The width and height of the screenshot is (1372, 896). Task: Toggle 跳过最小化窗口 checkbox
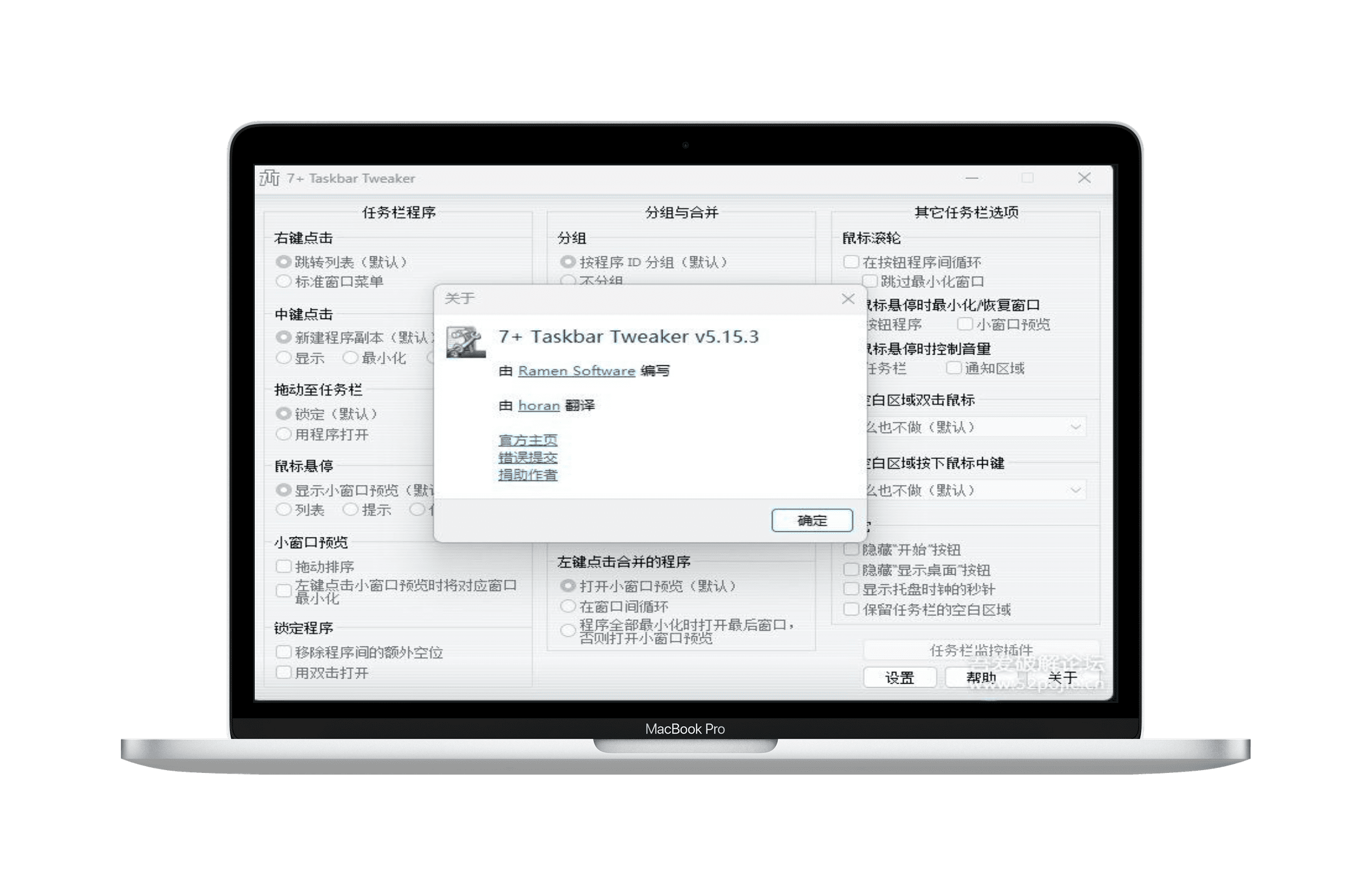pyautogui.click(x=869, y=281)
